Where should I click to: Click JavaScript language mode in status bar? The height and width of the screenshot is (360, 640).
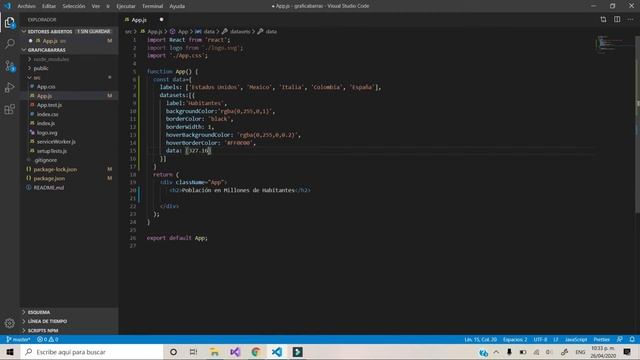point(576,339)
